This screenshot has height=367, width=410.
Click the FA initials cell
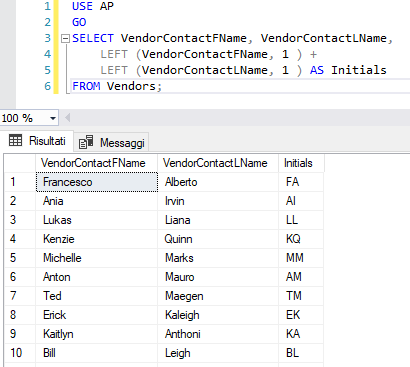(x=301, y=182)
